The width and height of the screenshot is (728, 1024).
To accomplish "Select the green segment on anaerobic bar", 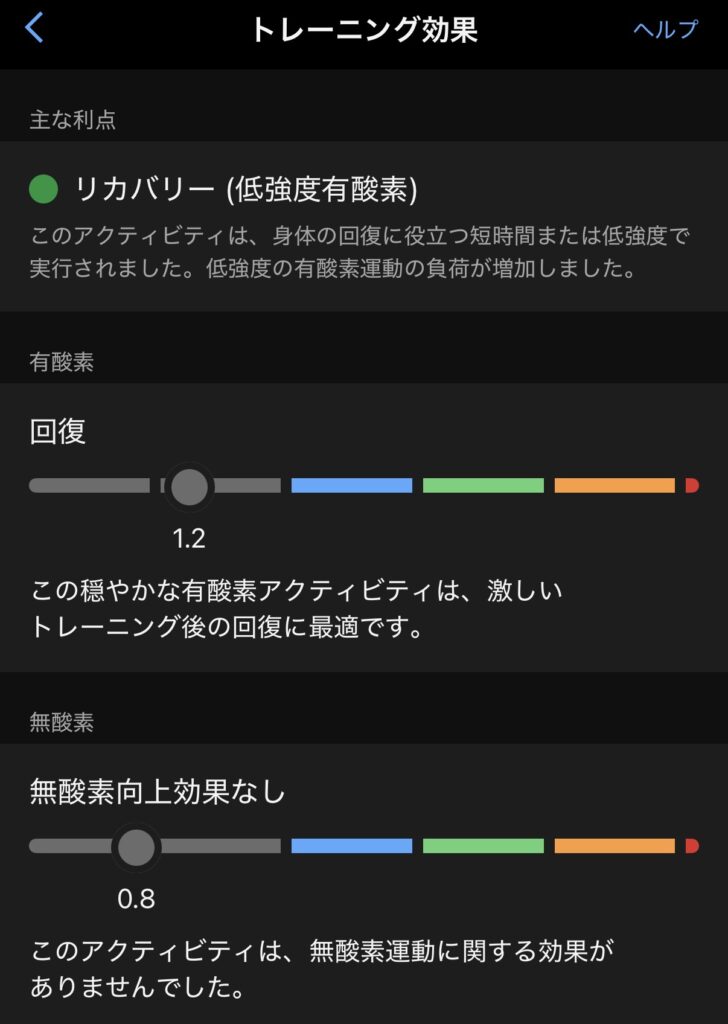I will pos(483,846).
